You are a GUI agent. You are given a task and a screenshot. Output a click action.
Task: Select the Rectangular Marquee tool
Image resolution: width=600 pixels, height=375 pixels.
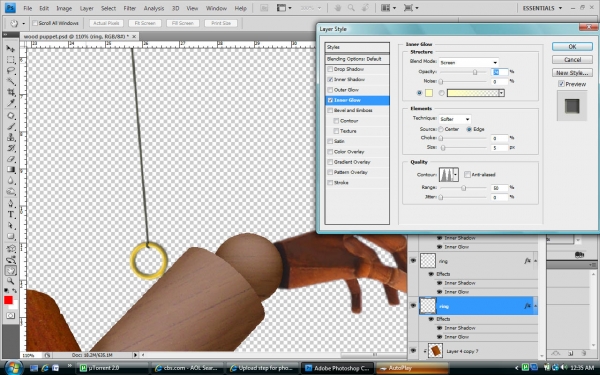pyautogui.click(x=10, y=60)
